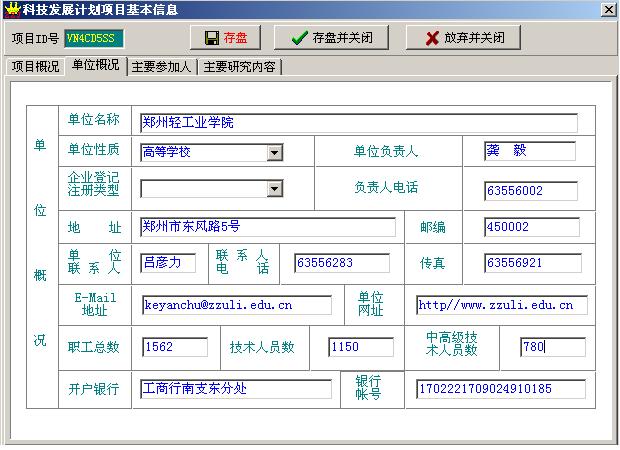The height and width of the screenshot is (450, 620).
Task: Click the E-Mail address field
Action: 236,305
